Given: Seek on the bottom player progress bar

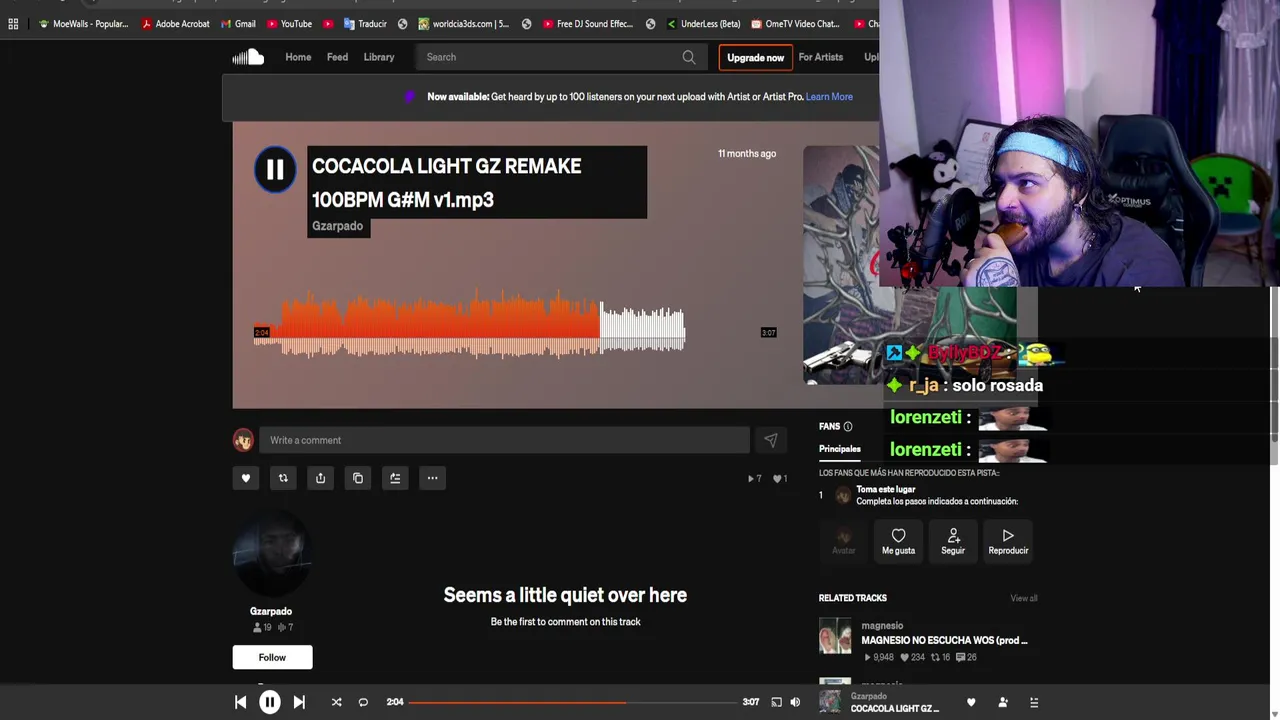Looking at the screenshot, I should [x=572, y=702].
